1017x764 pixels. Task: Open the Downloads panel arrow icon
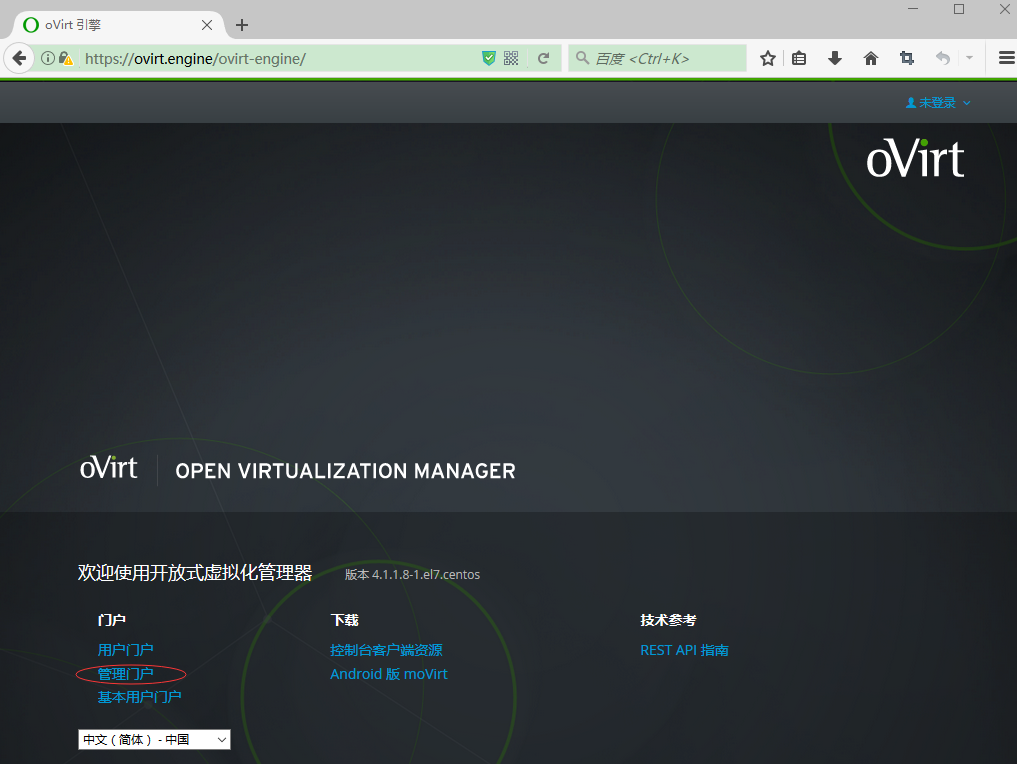click(x=835, y=58)
